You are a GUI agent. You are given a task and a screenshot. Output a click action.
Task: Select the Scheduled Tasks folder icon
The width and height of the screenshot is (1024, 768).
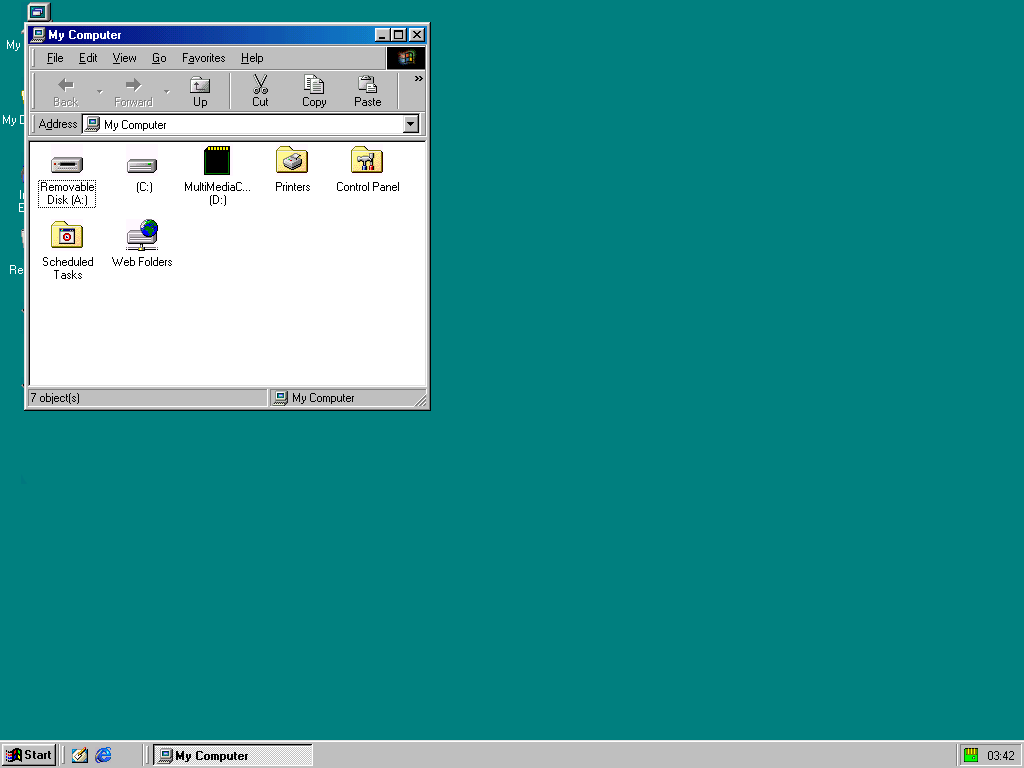67,235
